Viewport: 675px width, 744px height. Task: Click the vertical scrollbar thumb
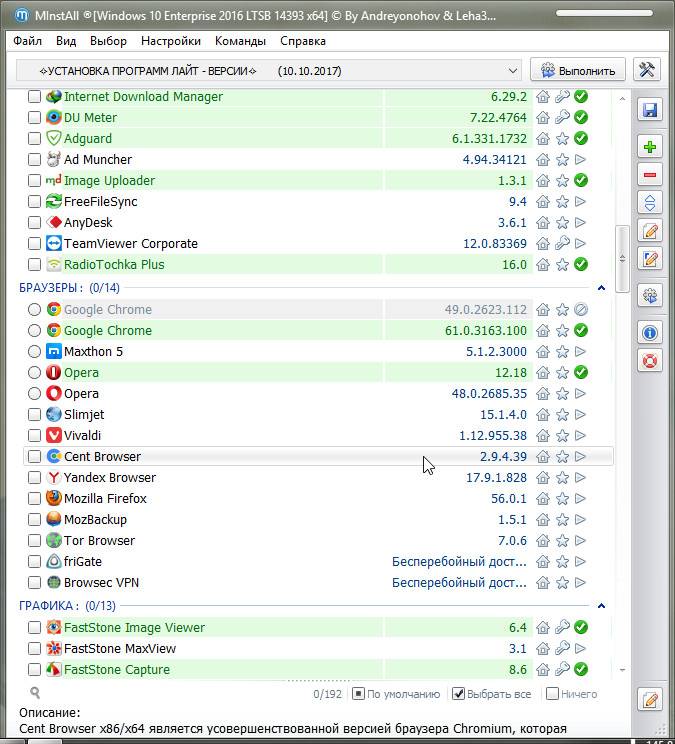[622, 259]
